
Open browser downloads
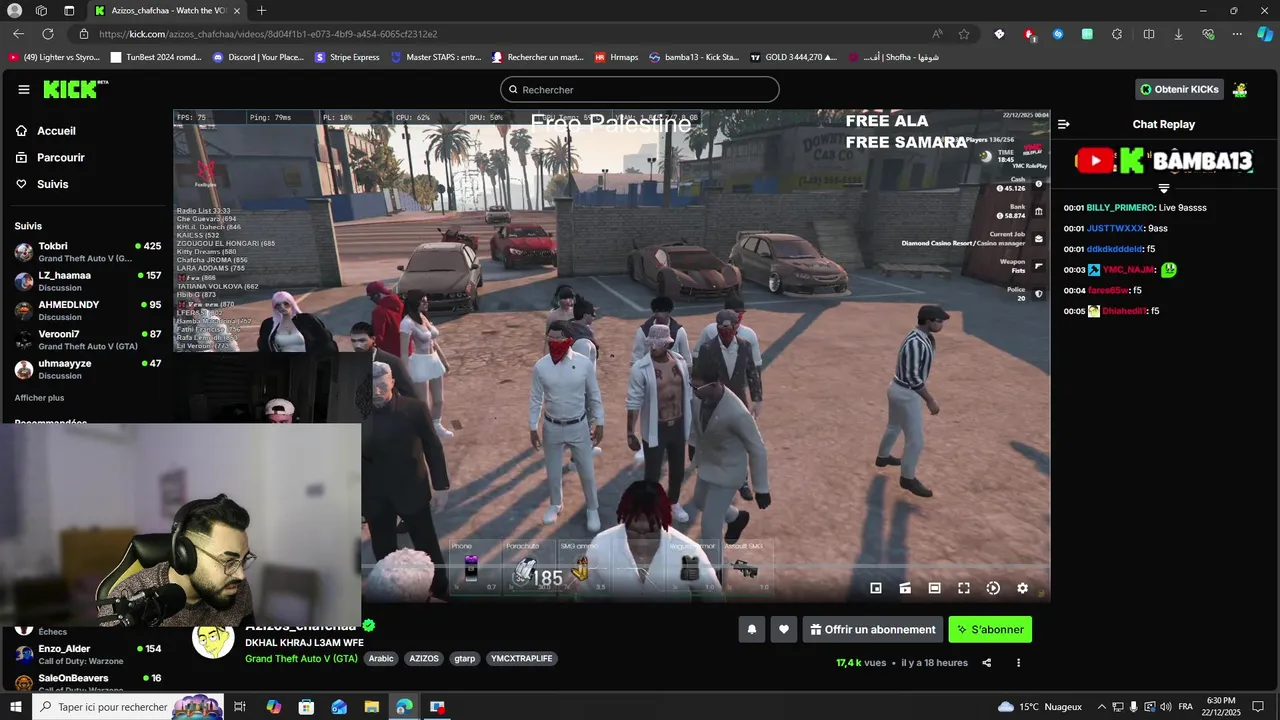pos(1178,34)
